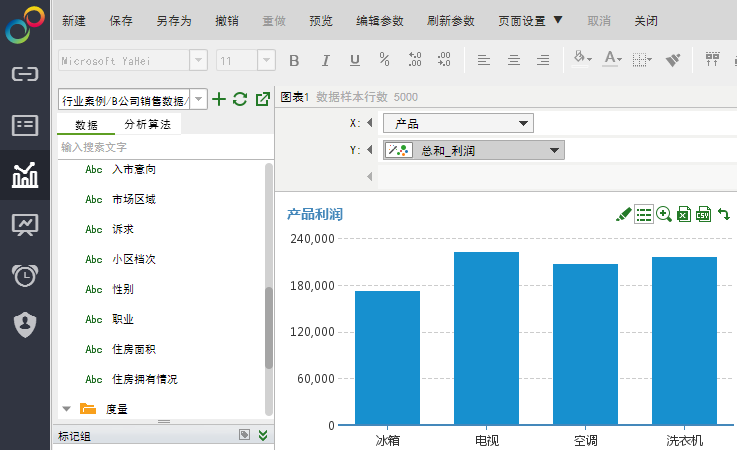Collapse the 度量 folder in field tree
Viewport: 737px width, 450px height.
[x=67, y=408]
